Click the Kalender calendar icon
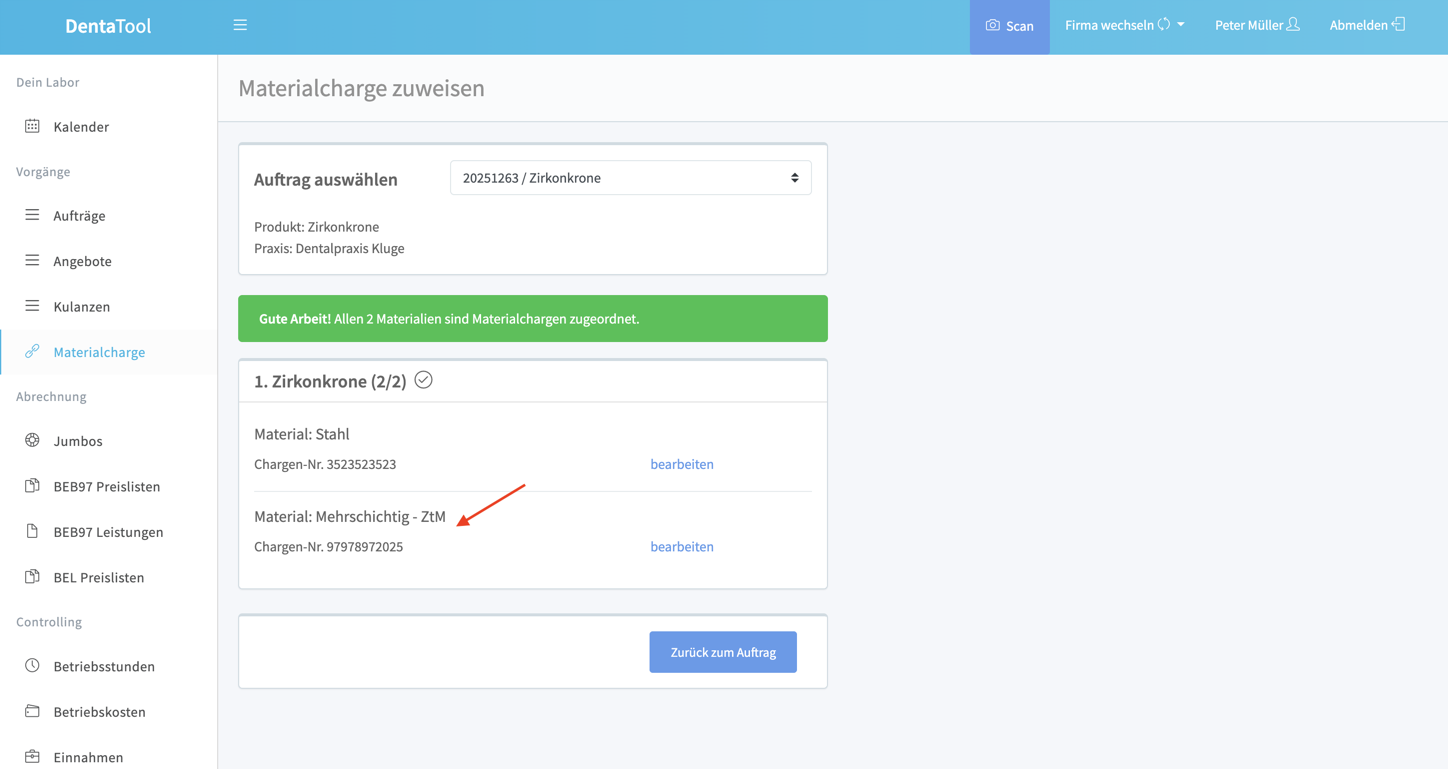Screen dimensions: 1448x769 tap(32, 126)
